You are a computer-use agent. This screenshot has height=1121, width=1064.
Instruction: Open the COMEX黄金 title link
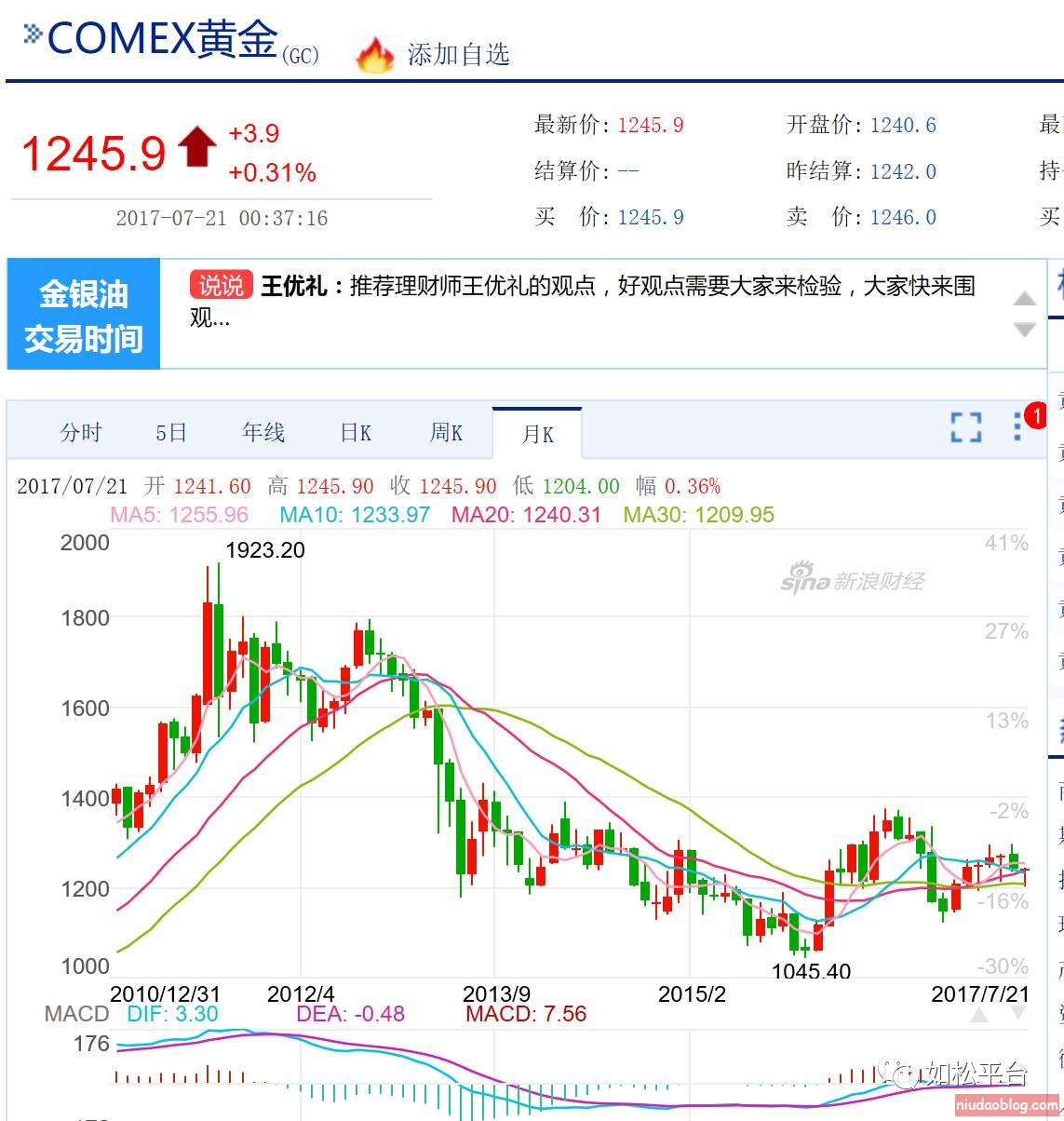click(162, 40)
